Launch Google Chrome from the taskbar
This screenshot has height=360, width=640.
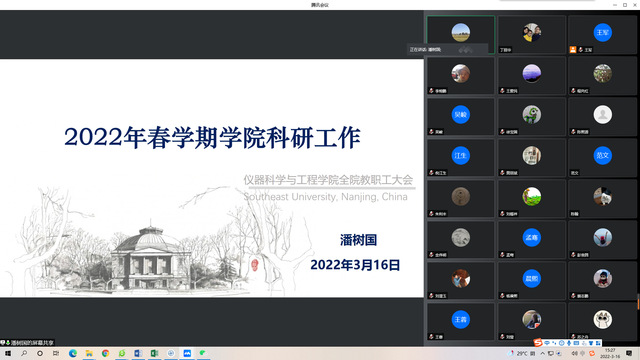(x=105, y=353)
